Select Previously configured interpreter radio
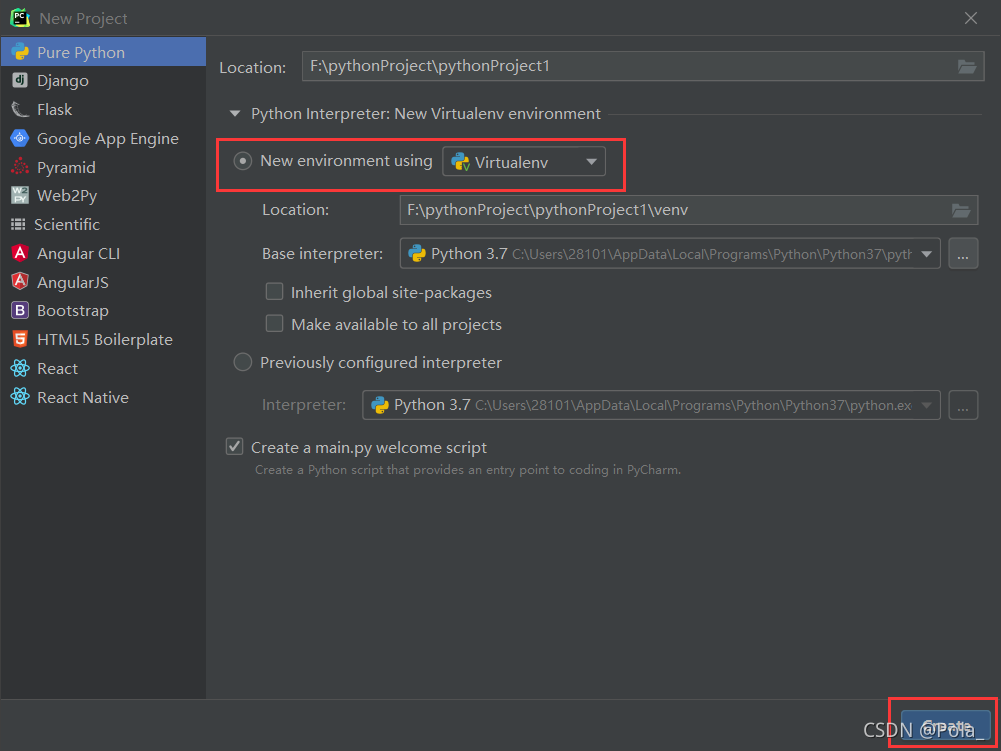1001x751 pixels. click(243, 362)
